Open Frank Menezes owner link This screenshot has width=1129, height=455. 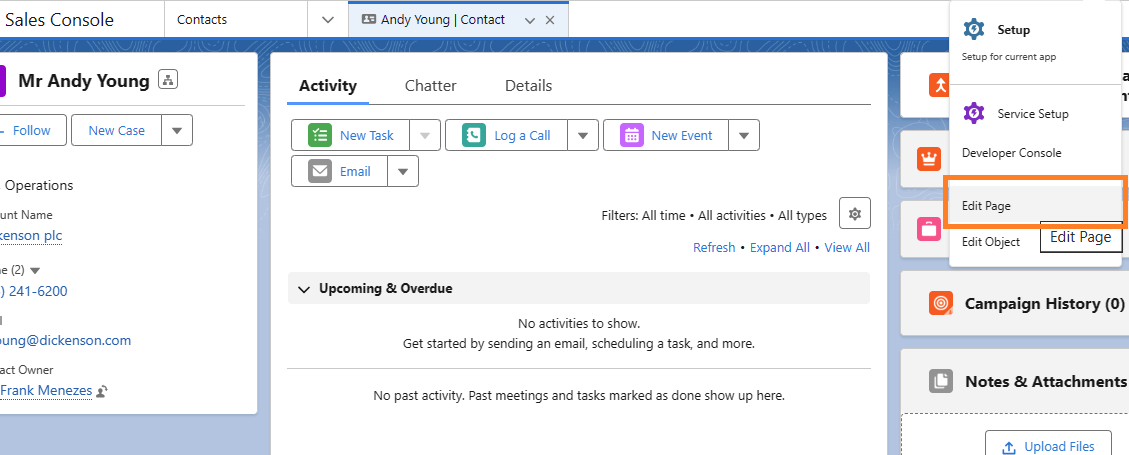click(x=46, y=391)
